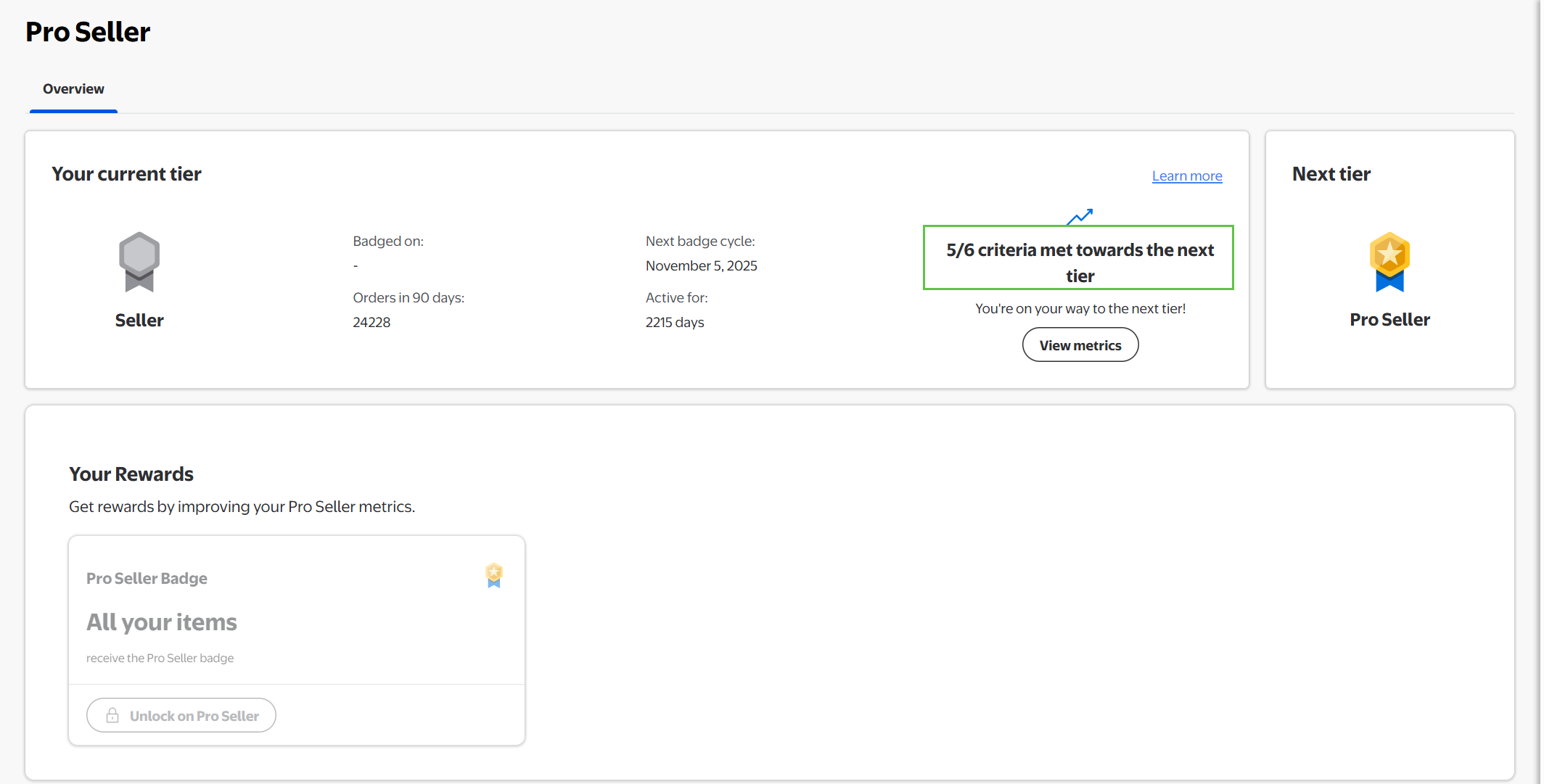This screenshot has height=784, width=1544.
Task: Open the Overview tab
Action: [x=73, y=89]
